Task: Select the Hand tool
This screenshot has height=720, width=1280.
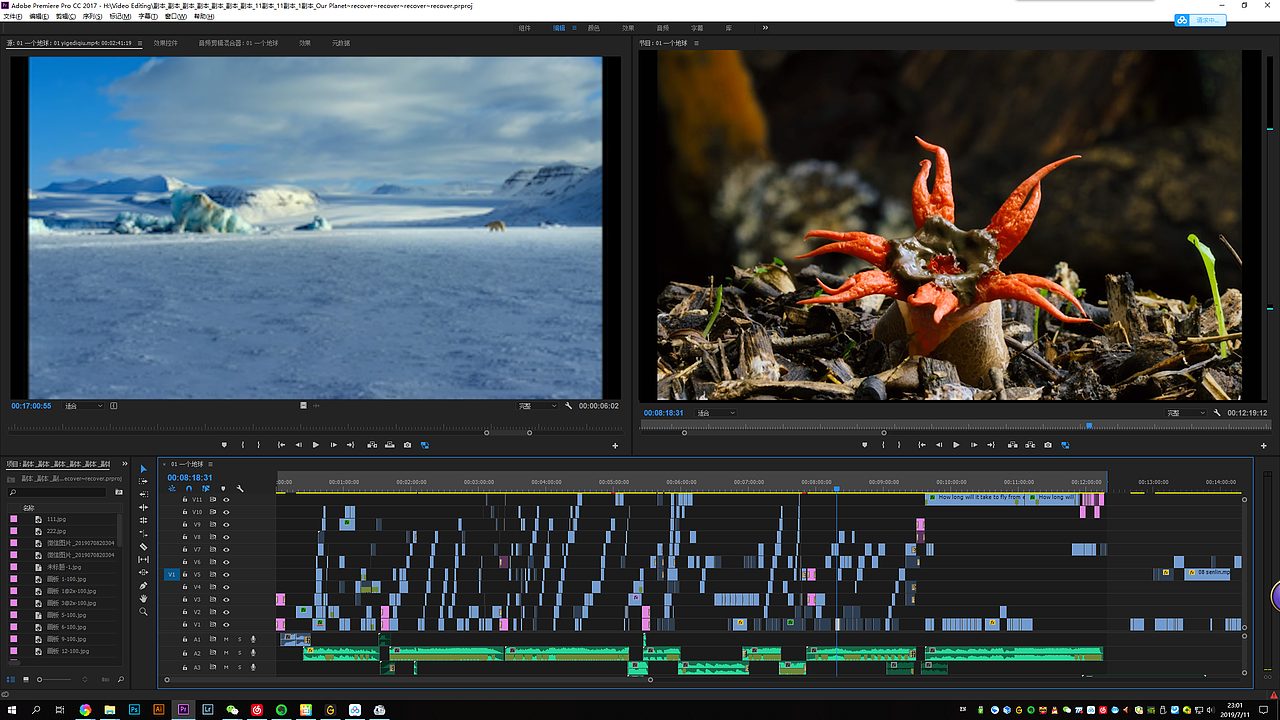Action: (x=143, y=598)
